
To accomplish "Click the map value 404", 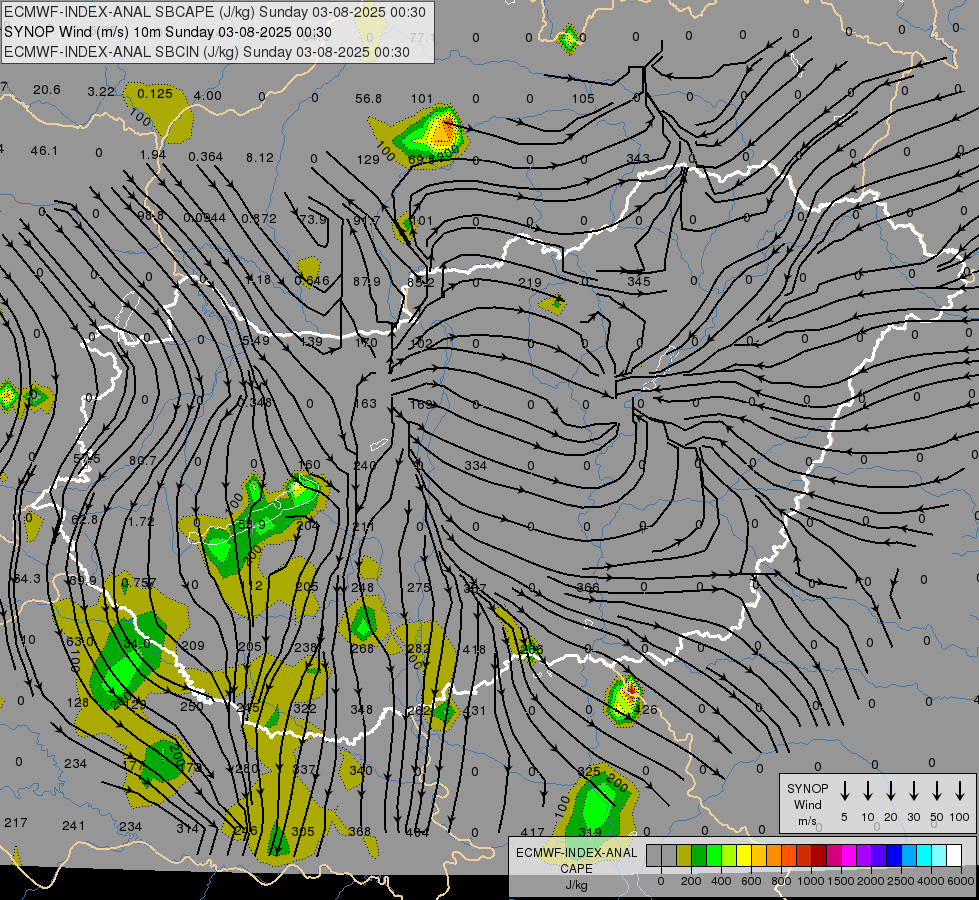I will pos(417,832).
